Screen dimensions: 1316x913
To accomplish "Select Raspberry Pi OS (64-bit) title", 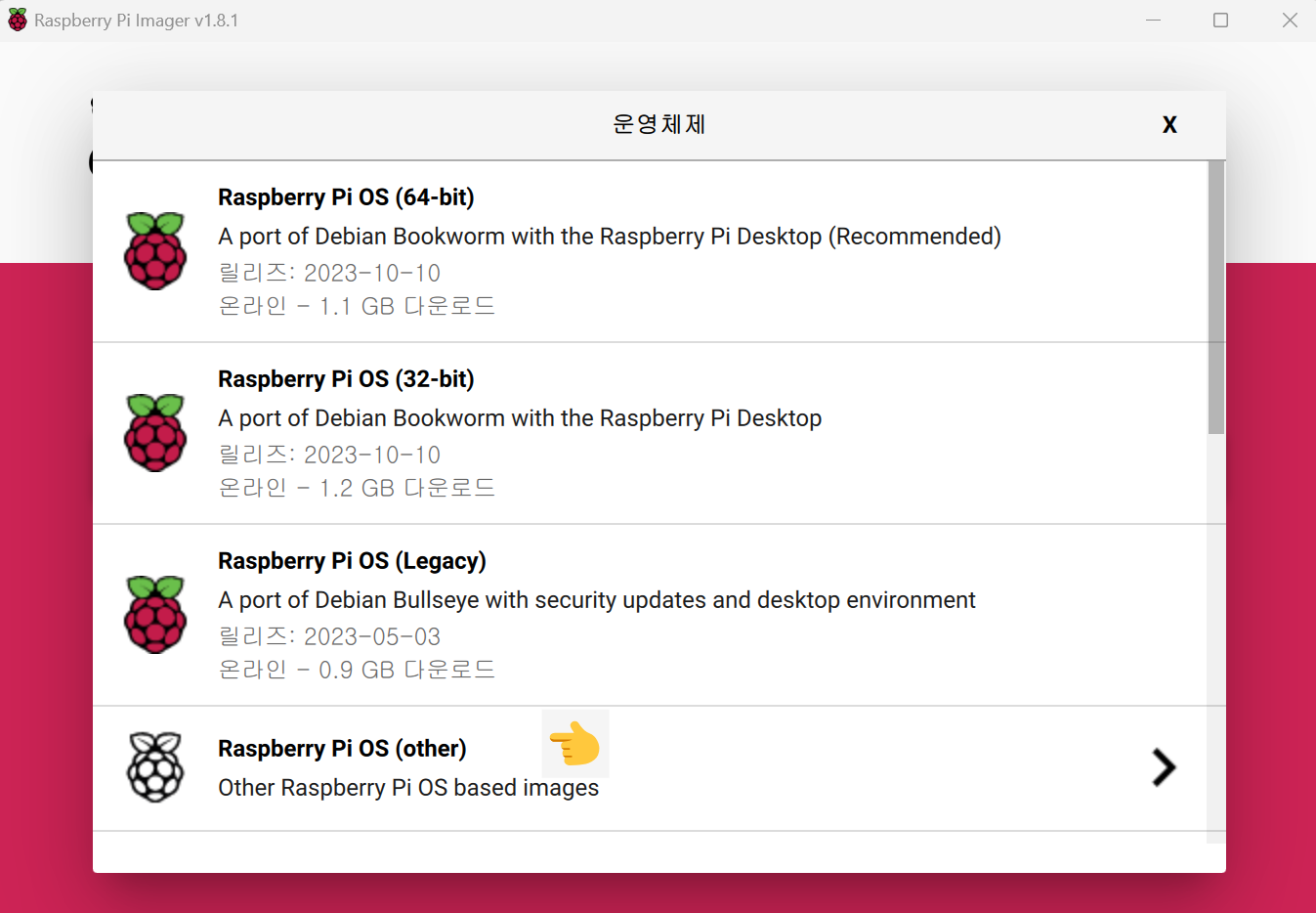I will [x=346, y=197].
